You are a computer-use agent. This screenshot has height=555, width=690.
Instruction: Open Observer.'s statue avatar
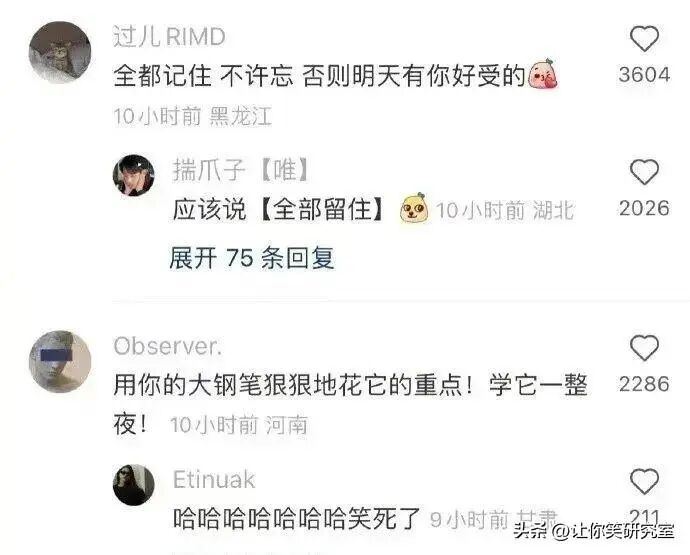click(60, 361)
